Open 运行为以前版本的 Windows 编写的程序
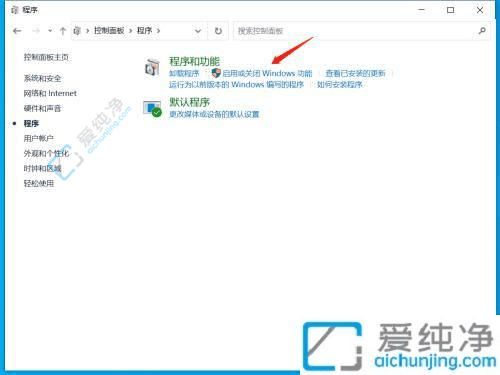Viewport: 500px width, 375px height. click(x=236, y=85)
